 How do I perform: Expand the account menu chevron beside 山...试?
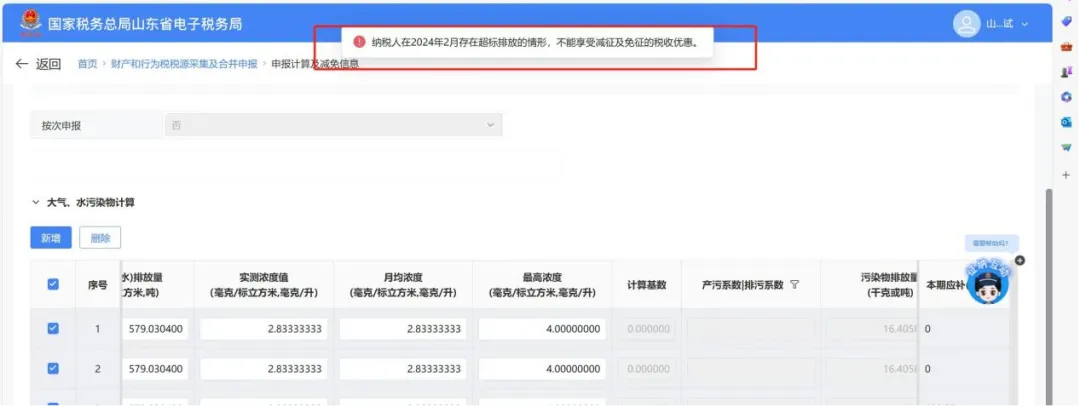point(1024,24)
